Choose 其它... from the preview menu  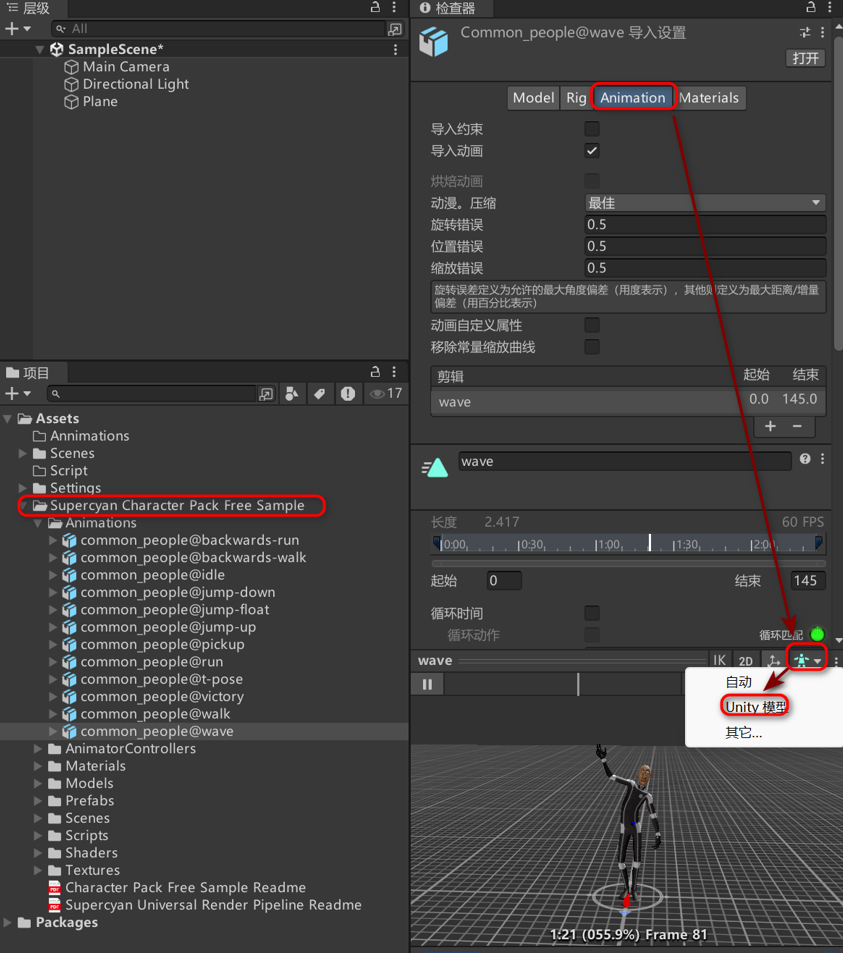click(743, 732)
